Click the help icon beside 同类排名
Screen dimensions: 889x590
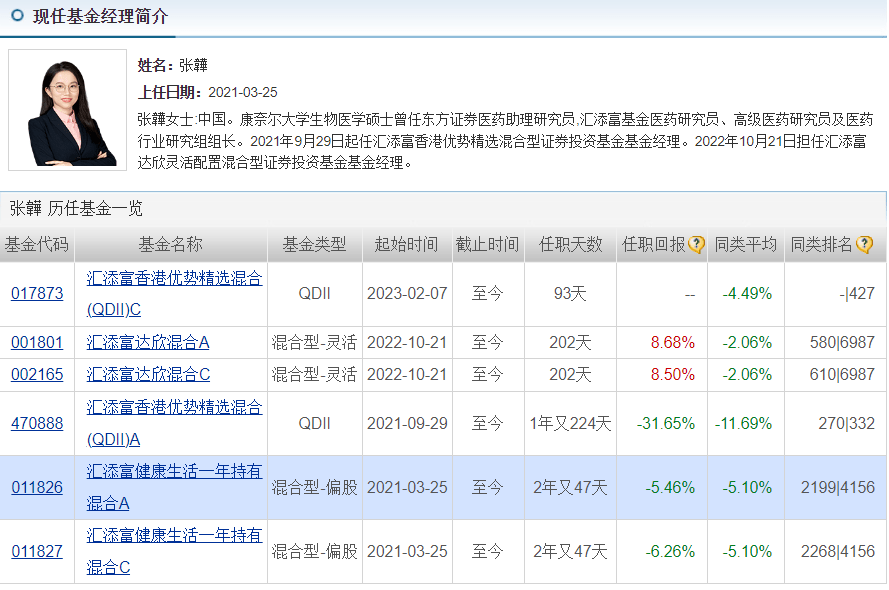coord(864,245)
